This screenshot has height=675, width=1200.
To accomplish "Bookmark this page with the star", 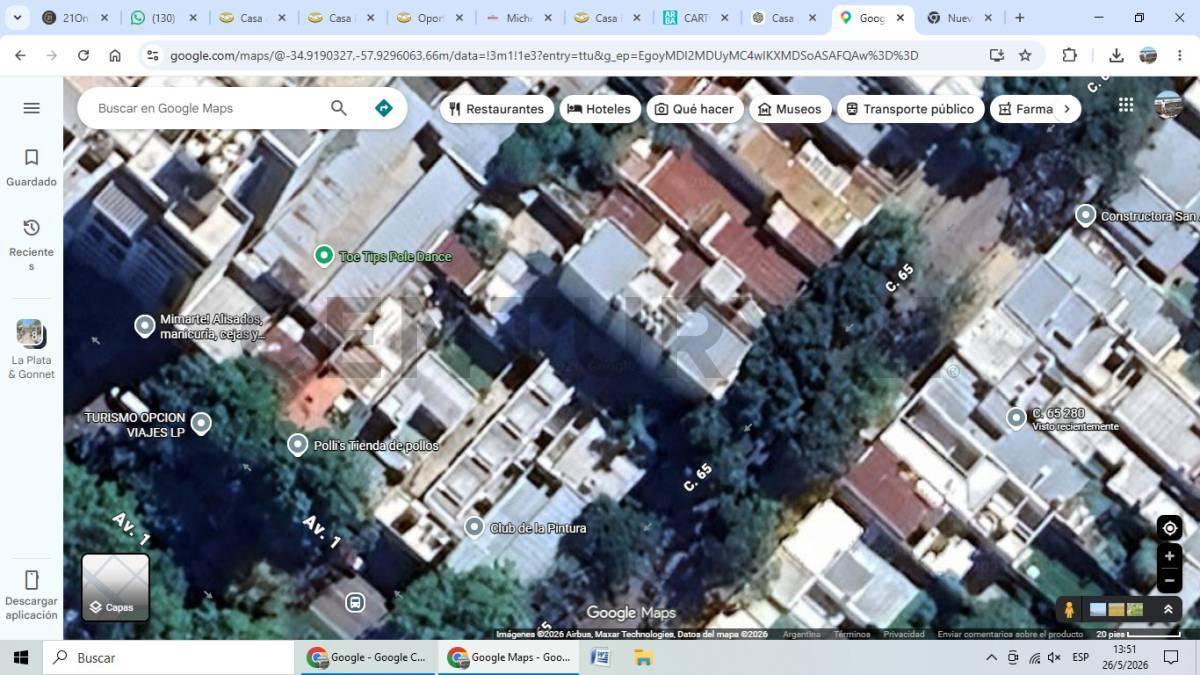I will [1025, 55].
